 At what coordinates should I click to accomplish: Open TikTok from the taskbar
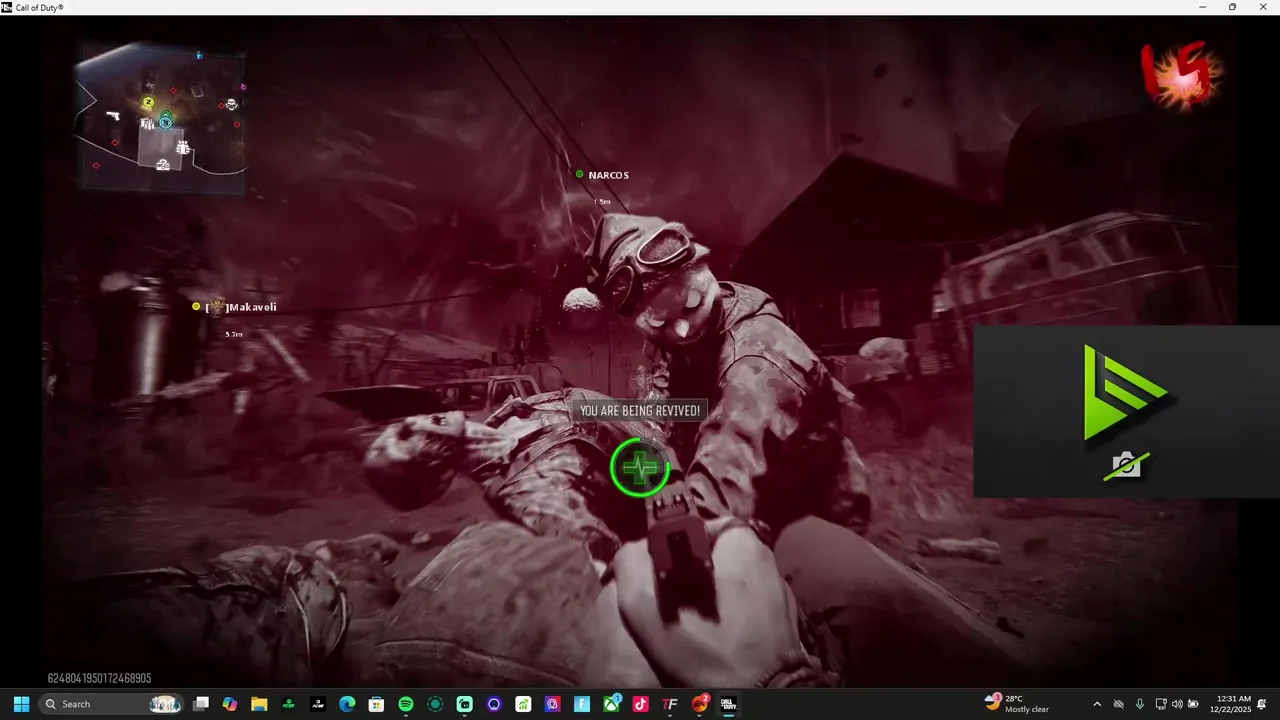640,704
